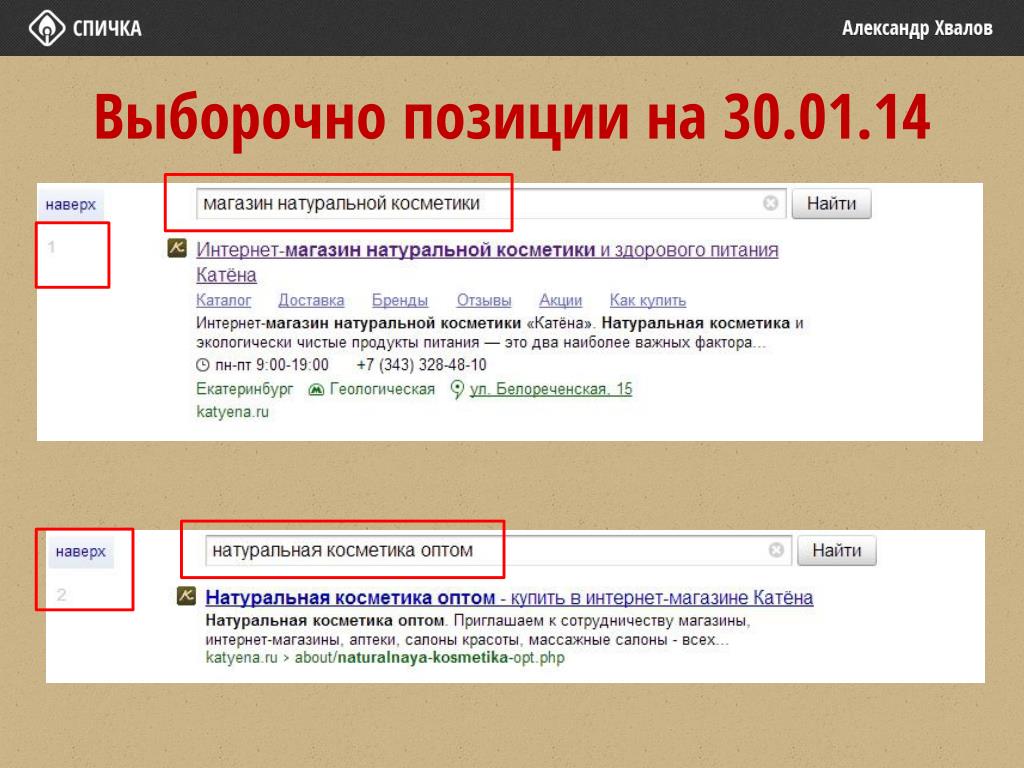Click position number '1' of first result
The height and width of the screenshot is (768, 1024).
click(x=52, y=248)
